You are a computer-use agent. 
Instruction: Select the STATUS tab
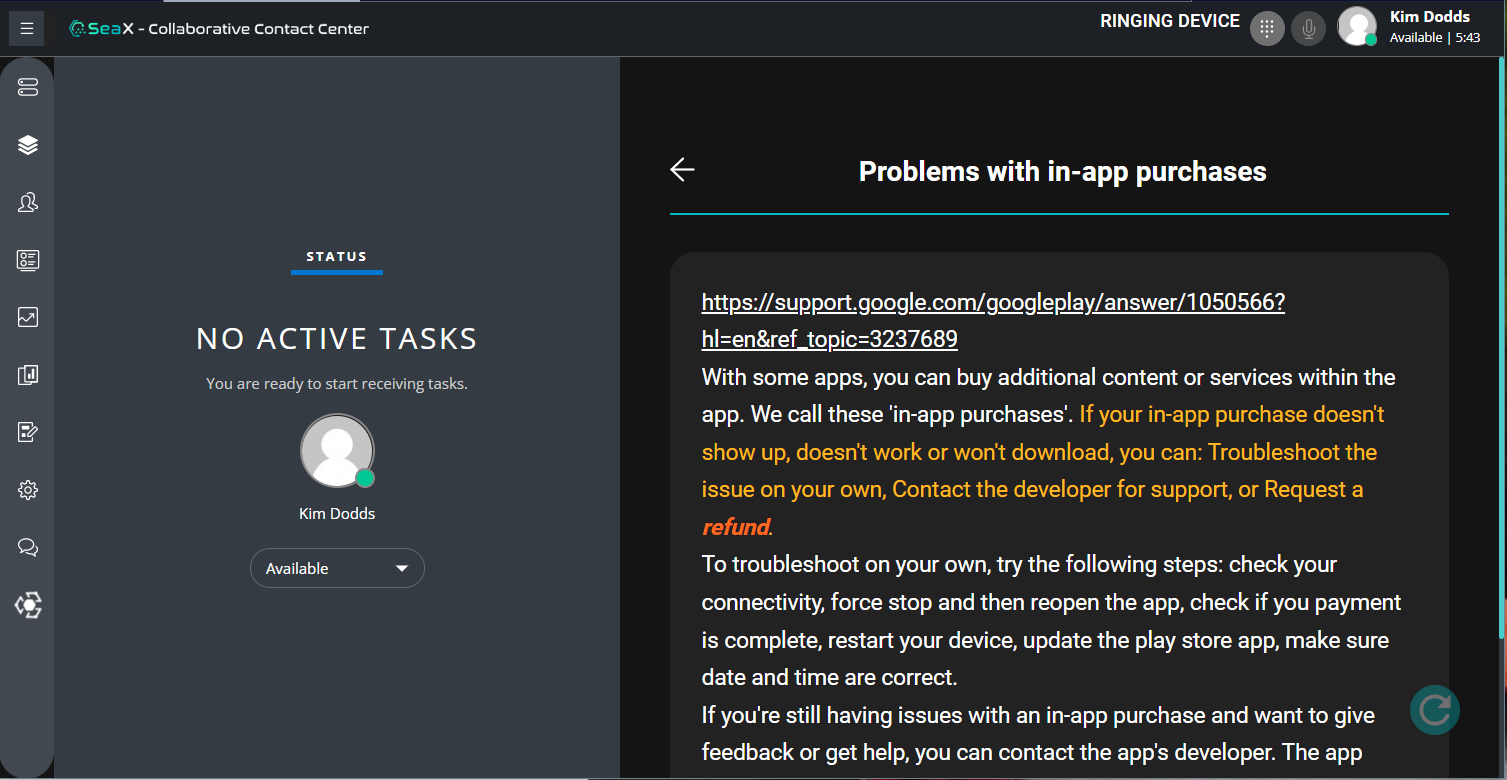(x=337, y=257)
